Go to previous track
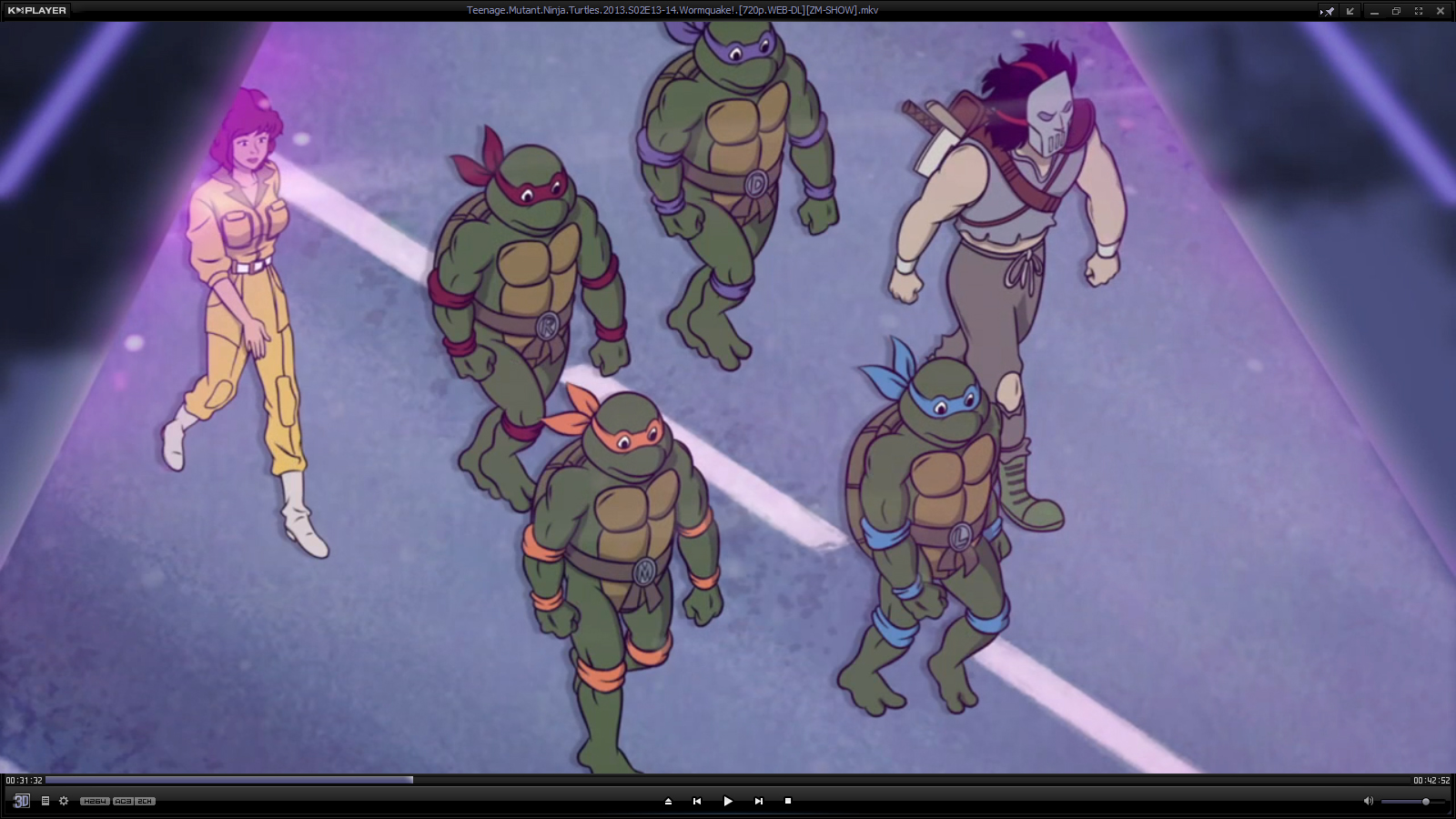 click(697, 801)
